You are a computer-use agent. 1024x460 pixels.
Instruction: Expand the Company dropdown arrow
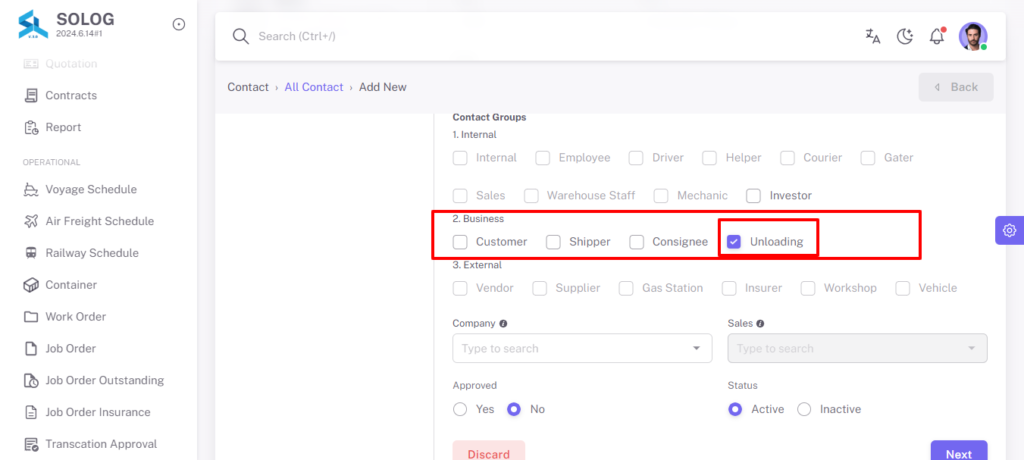[696, 348]
